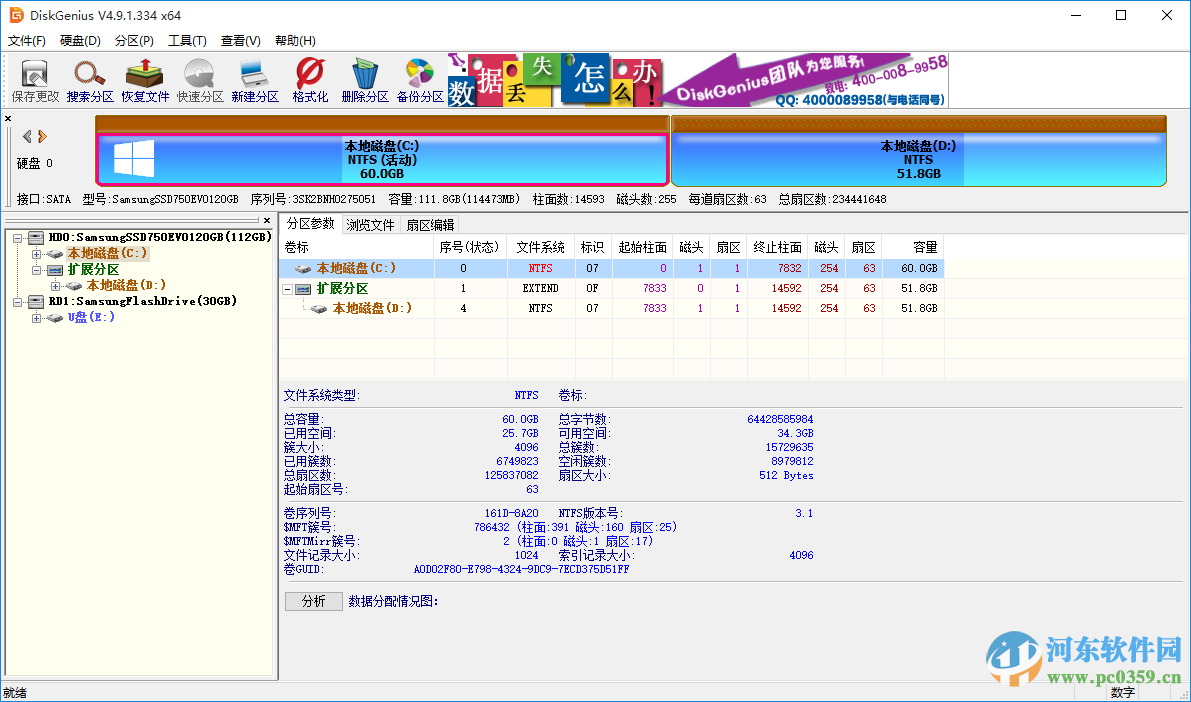The height and width of the screenshot is (702, 1191).
Task: Switch to the 浏览文件 tab
Action: click(370, 224)
